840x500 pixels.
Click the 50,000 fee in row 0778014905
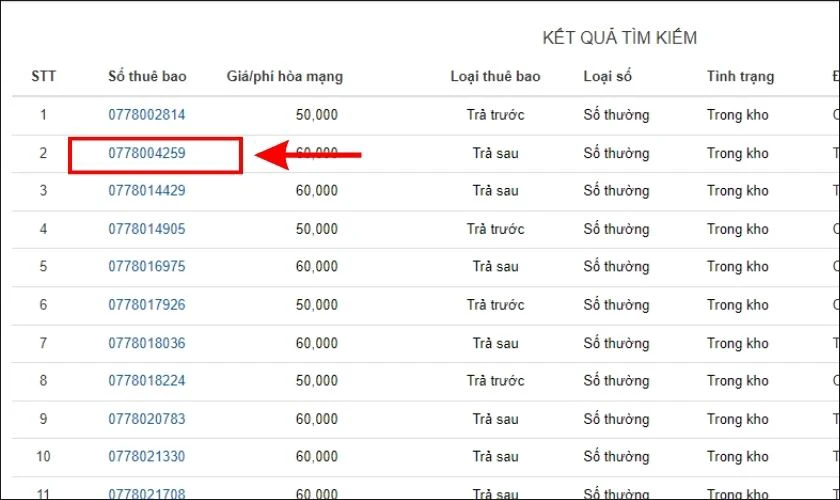pyautogui.click(x=317, y=229)
